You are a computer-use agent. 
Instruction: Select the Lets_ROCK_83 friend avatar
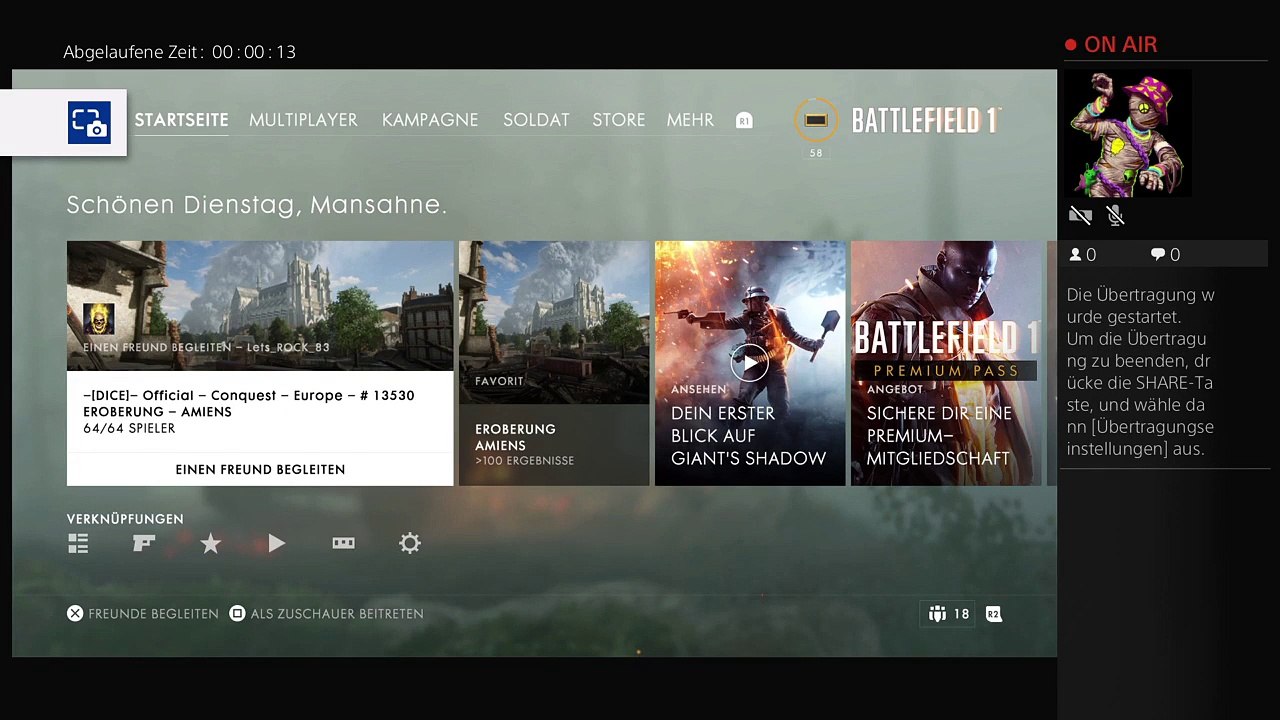click(x=98, y=320)
